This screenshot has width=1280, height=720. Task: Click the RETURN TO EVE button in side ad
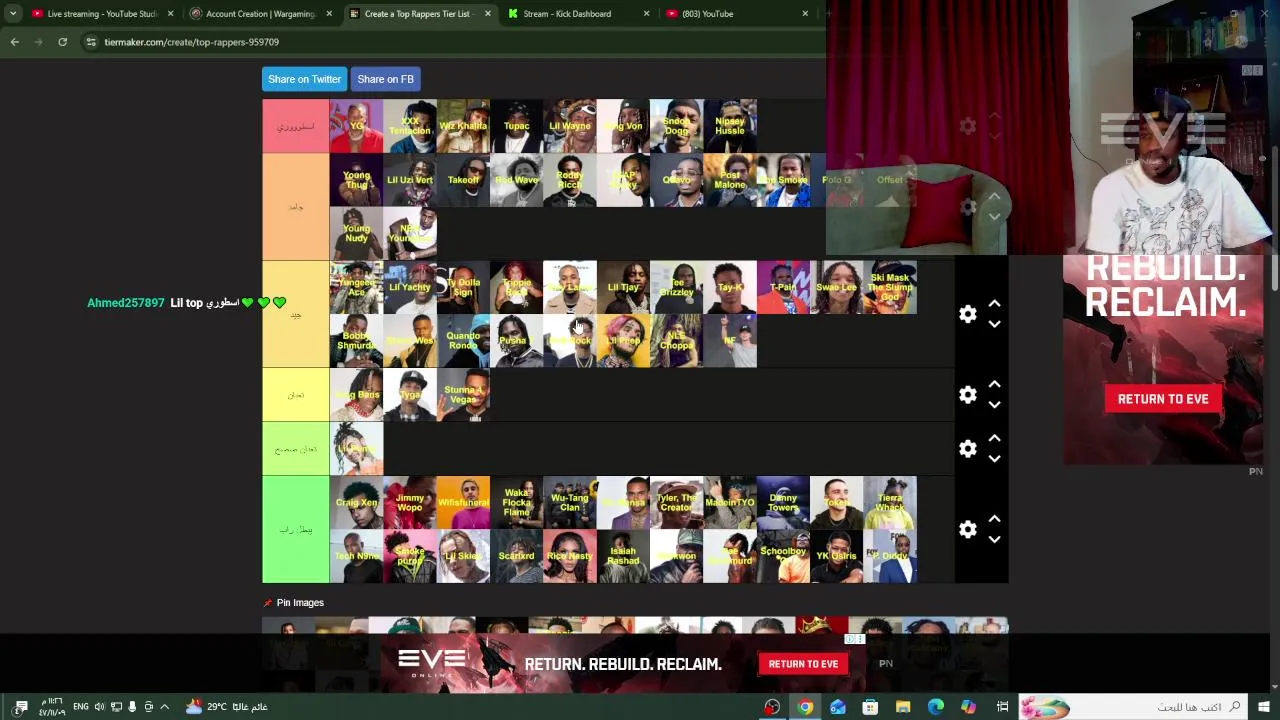coord(1163,399)
